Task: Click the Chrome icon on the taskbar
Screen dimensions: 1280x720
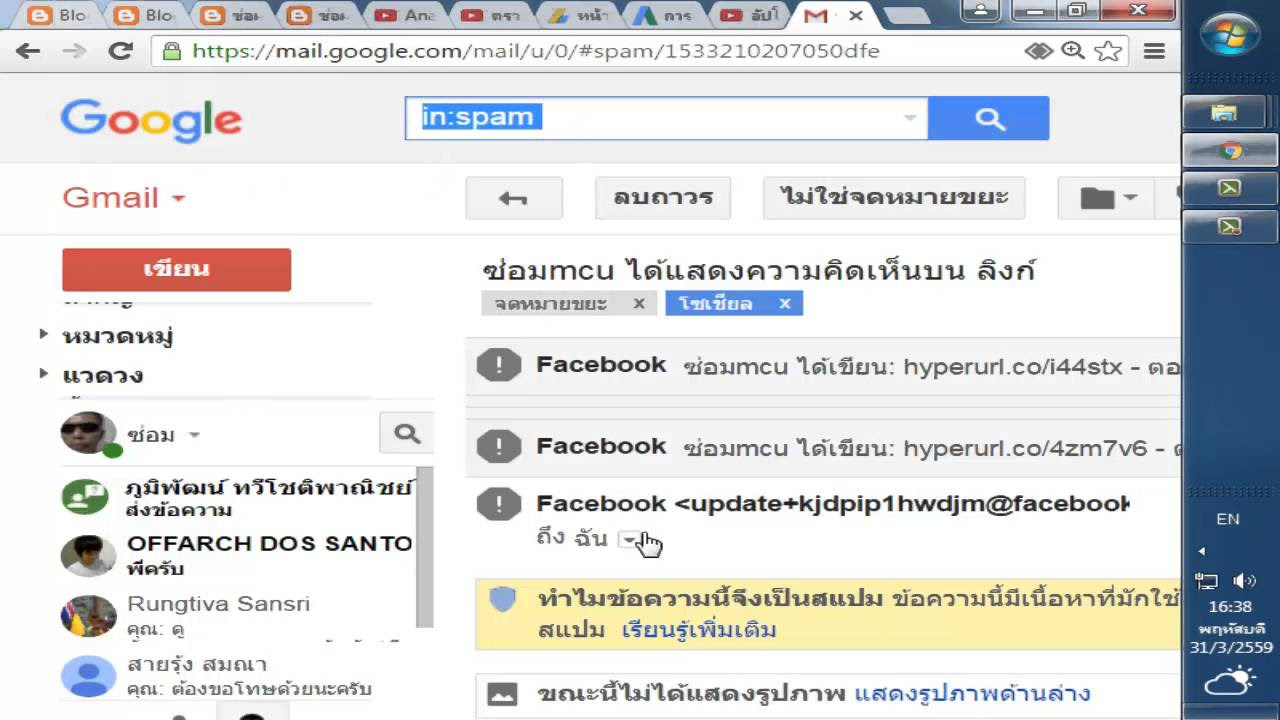Action: pyautogui.click(x=1230, y=151)
